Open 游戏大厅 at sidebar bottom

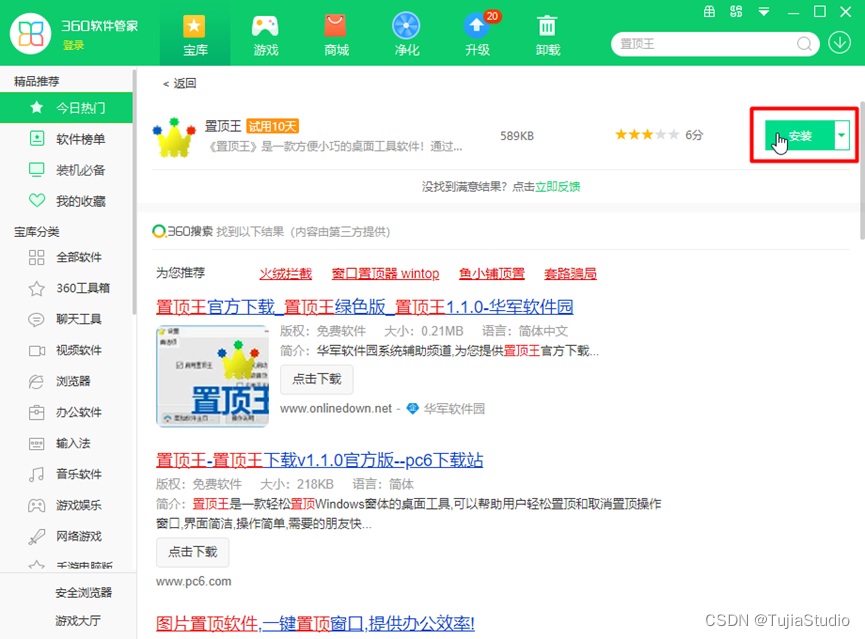point(78,621)
